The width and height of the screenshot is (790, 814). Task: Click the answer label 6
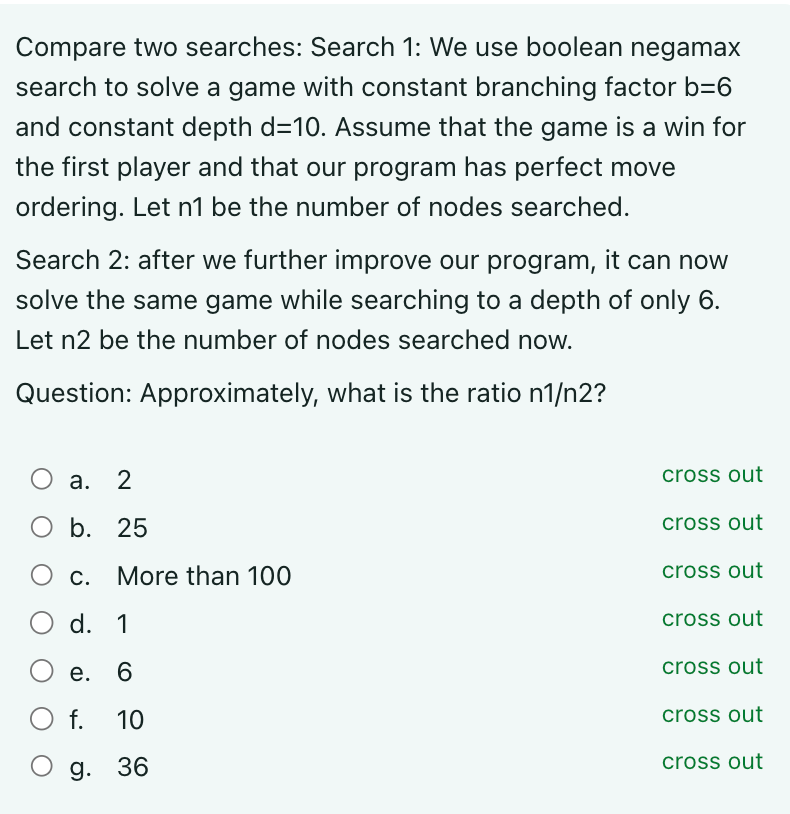[x=124, y=671]
